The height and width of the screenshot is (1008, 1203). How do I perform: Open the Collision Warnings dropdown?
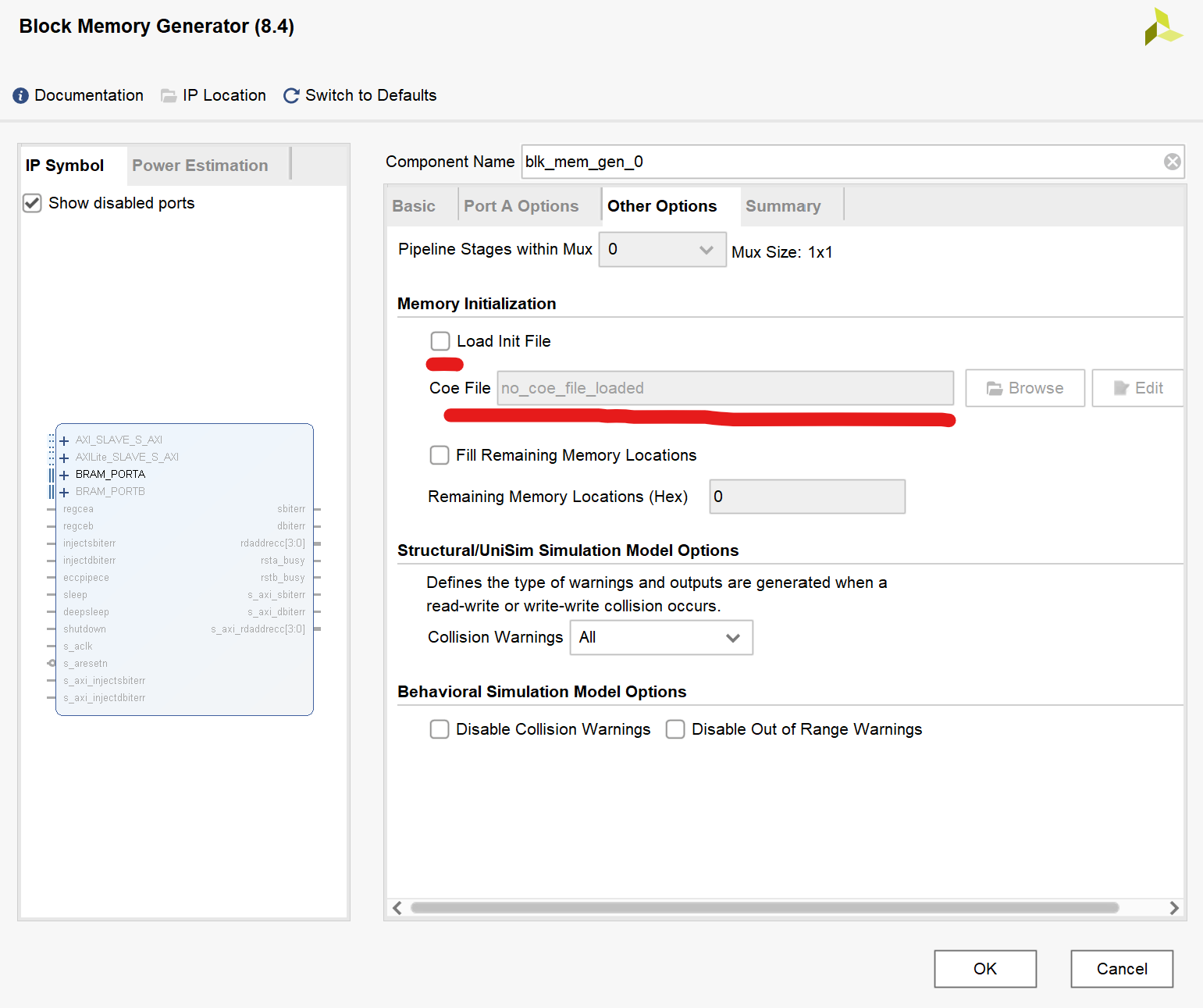[661, 638]
